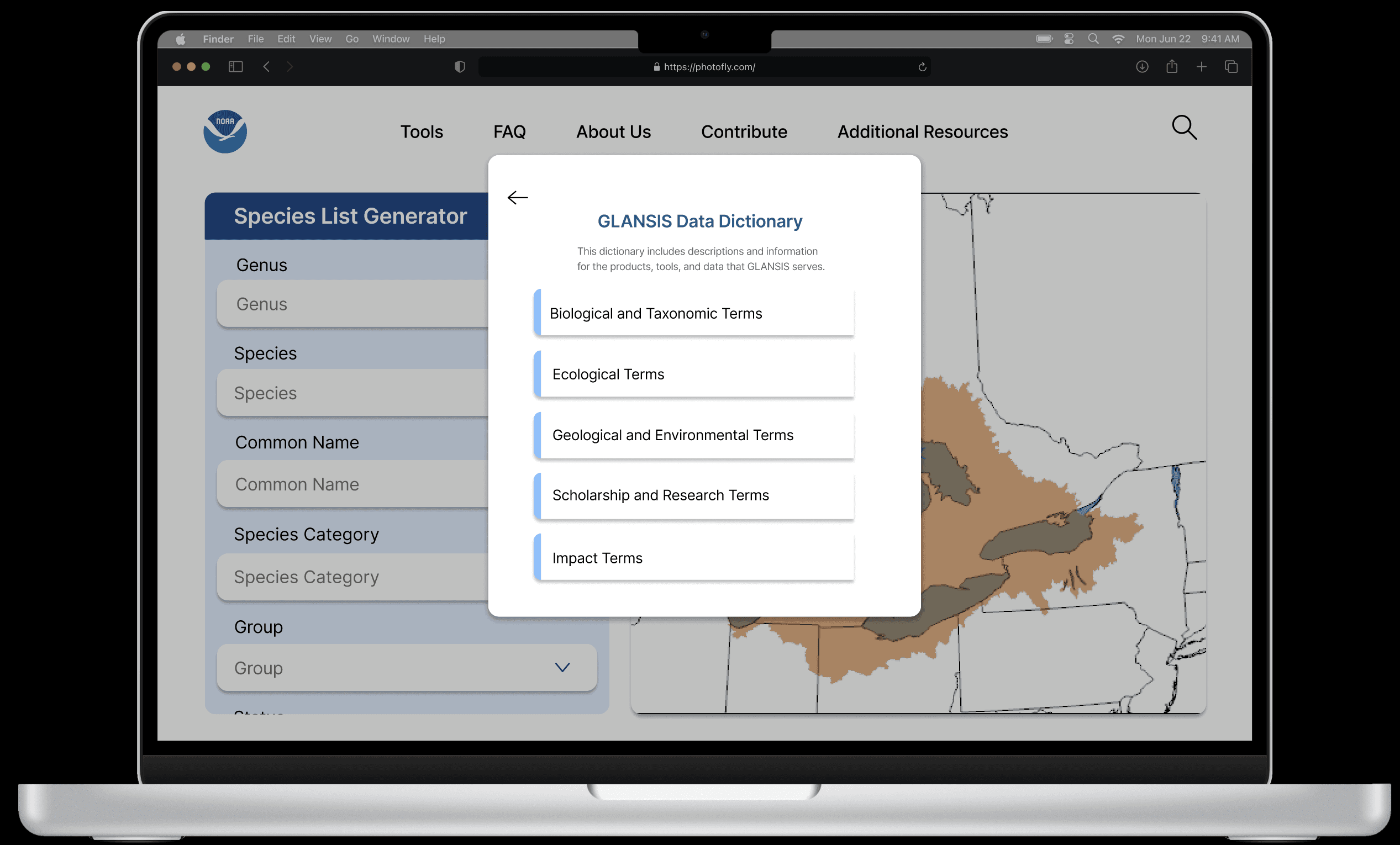Open the macOS Control Center icon
This screenshot has height=845, width=1400.
click(x=1069, y=39)
